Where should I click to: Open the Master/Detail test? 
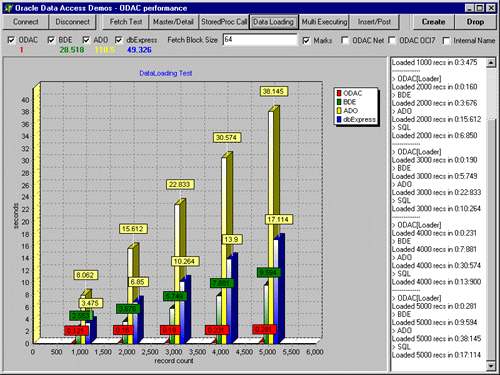pos(173,22)
